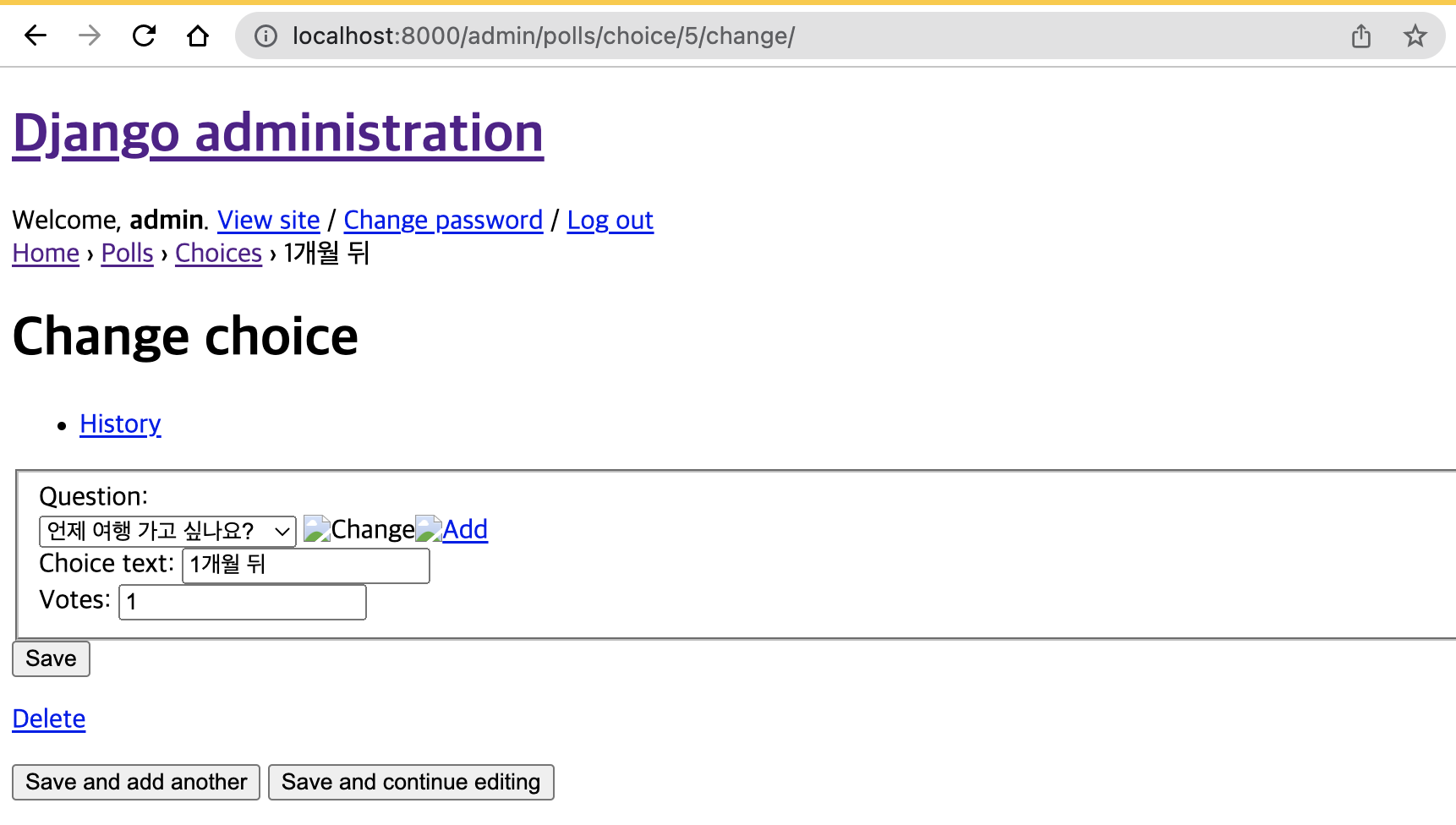The width and height of the screenshot is (1456, 825).
Task: Click the Add question link
Action: click(465, 529)
